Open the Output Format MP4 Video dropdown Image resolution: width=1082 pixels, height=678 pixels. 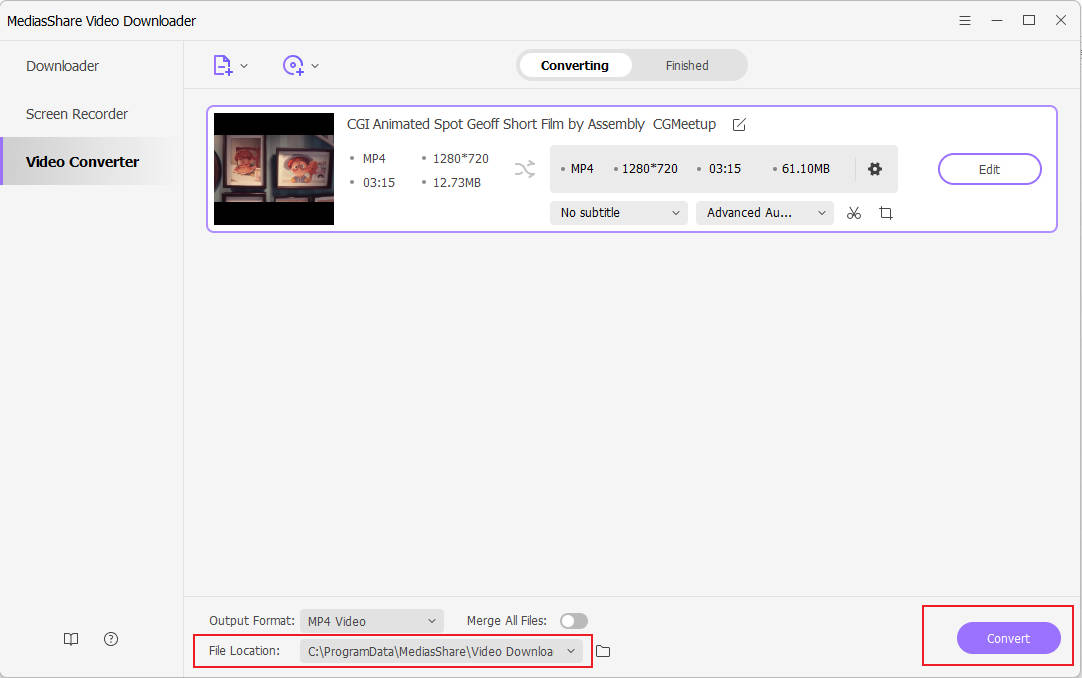[x=372, y=621]
